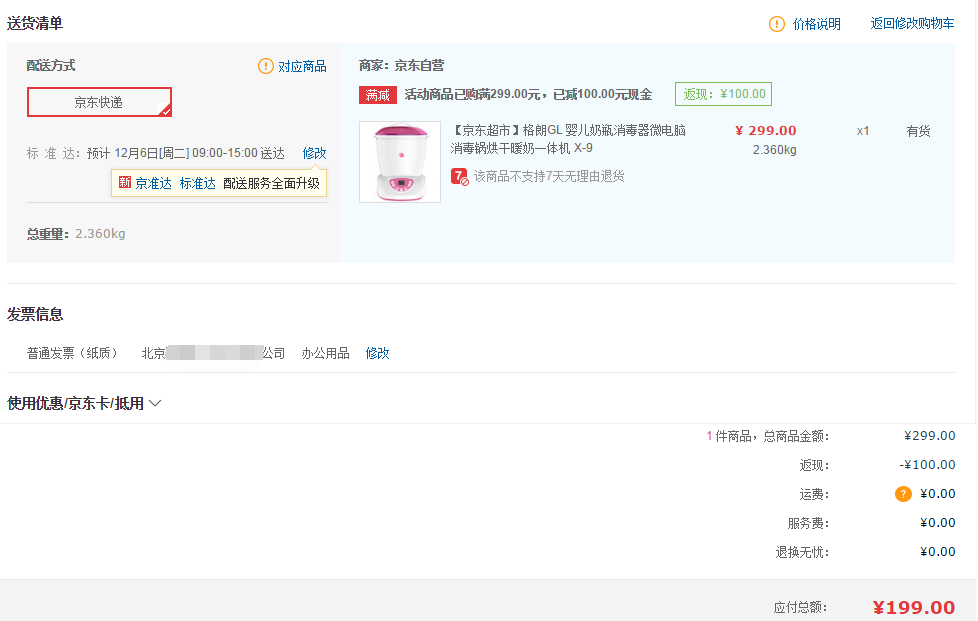Click the 有货 stock status
978x621 pixels.
[x=918, y=132]
